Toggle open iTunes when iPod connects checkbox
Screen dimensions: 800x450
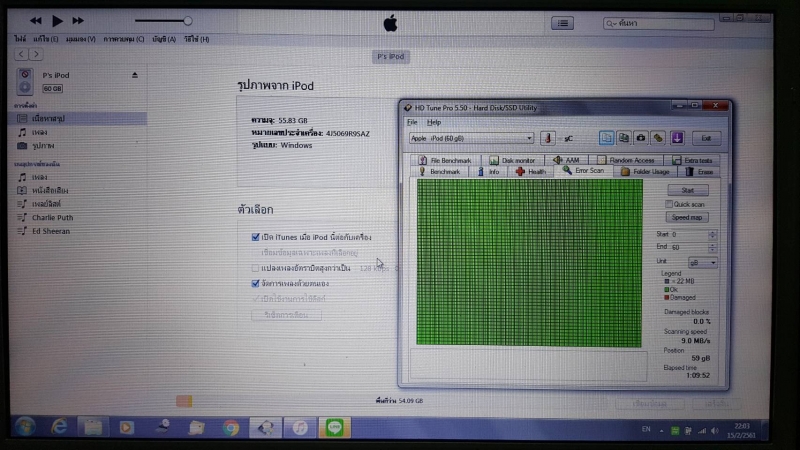(x=256, y=237)
